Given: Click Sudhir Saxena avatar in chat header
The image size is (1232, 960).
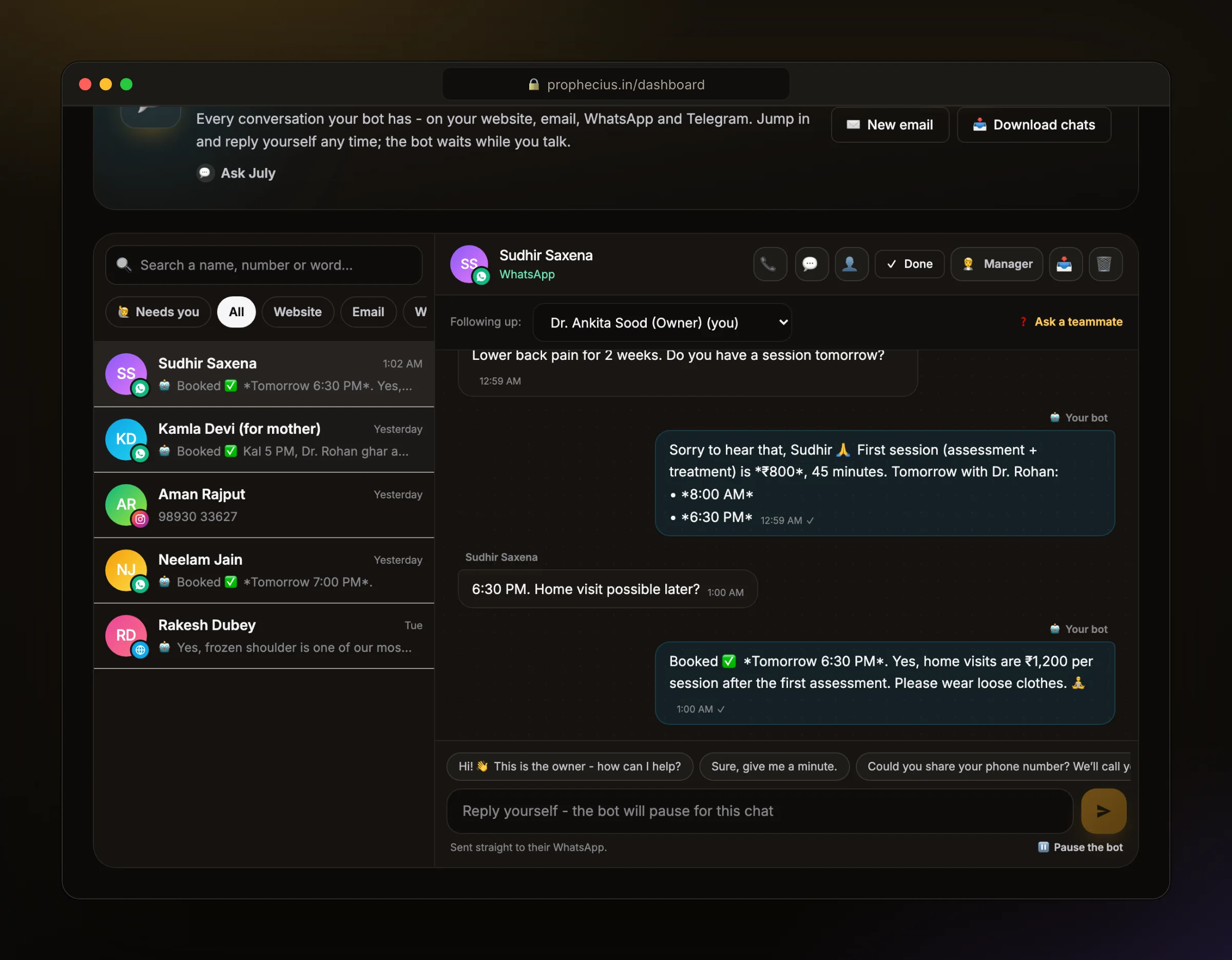Looking at the screenshot, I should pyautogui.click(x=469, y=264).
